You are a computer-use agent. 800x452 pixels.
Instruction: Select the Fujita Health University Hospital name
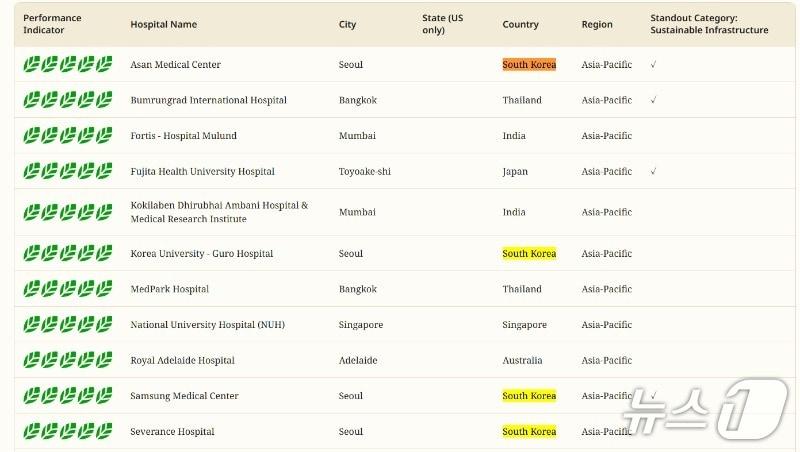(x=203, y=171)
